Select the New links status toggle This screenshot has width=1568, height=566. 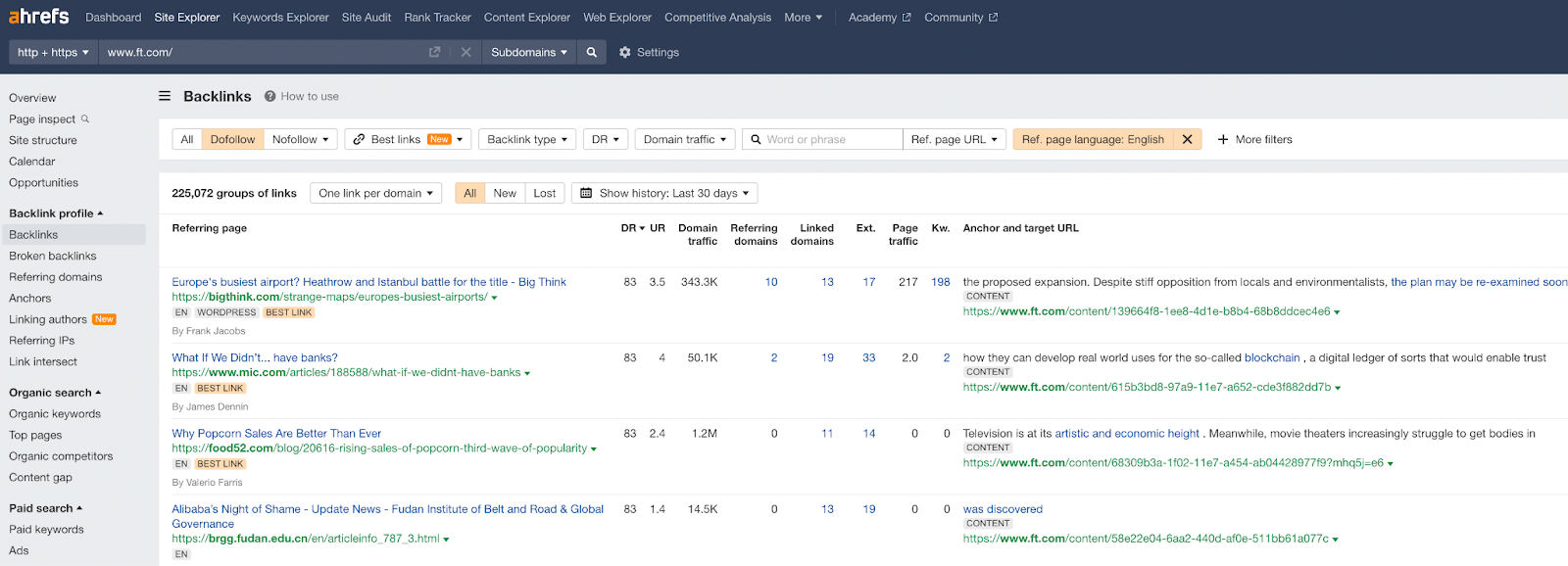click(505, 193)
